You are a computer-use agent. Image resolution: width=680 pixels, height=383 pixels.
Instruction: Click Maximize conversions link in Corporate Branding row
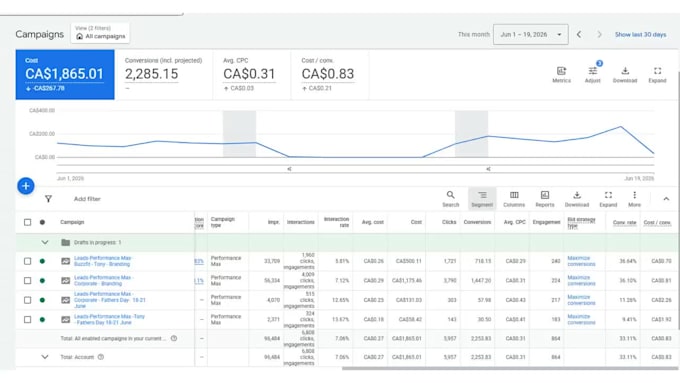point(581,281)
